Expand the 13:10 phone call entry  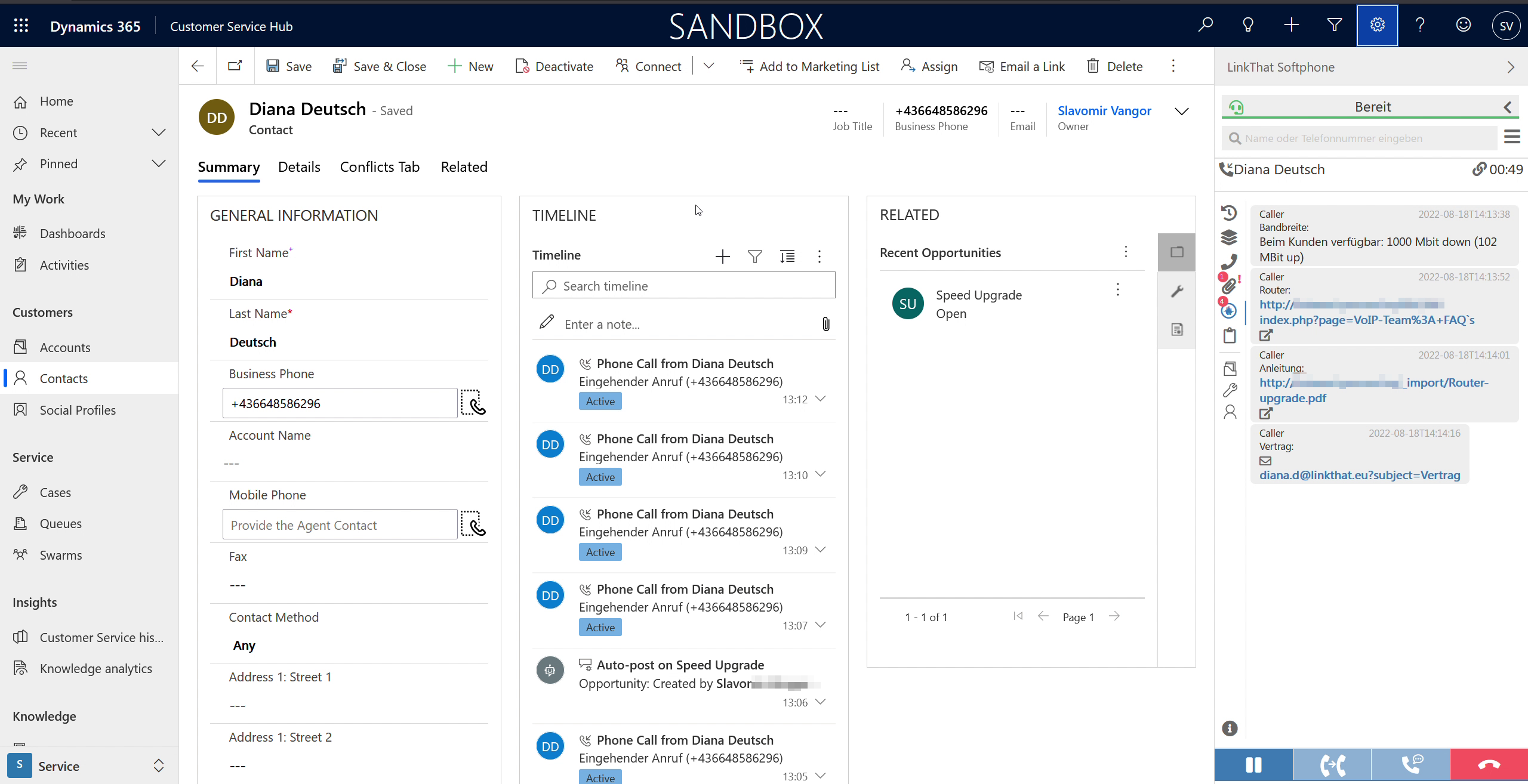821,474
